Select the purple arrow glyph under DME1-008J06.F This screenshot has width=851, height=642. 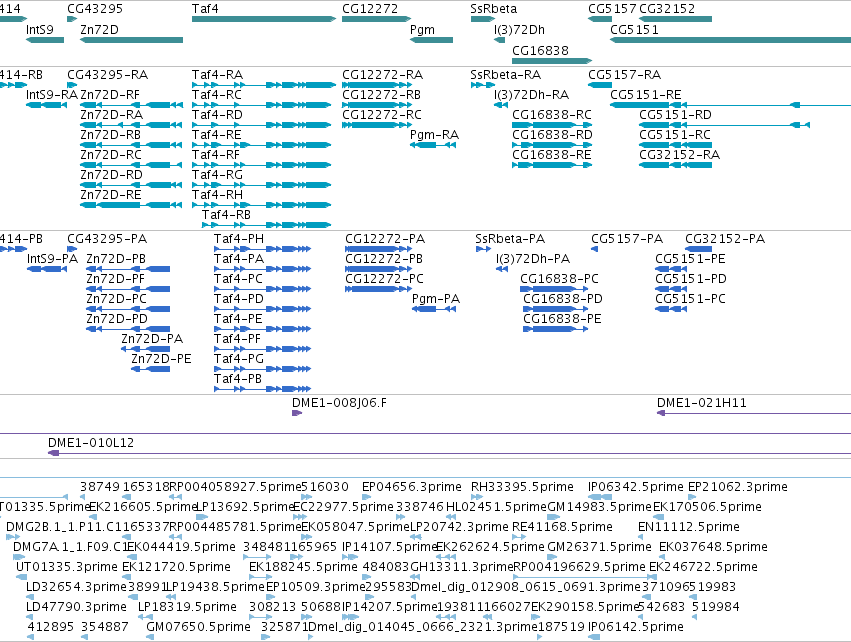(x=297, y=413)
